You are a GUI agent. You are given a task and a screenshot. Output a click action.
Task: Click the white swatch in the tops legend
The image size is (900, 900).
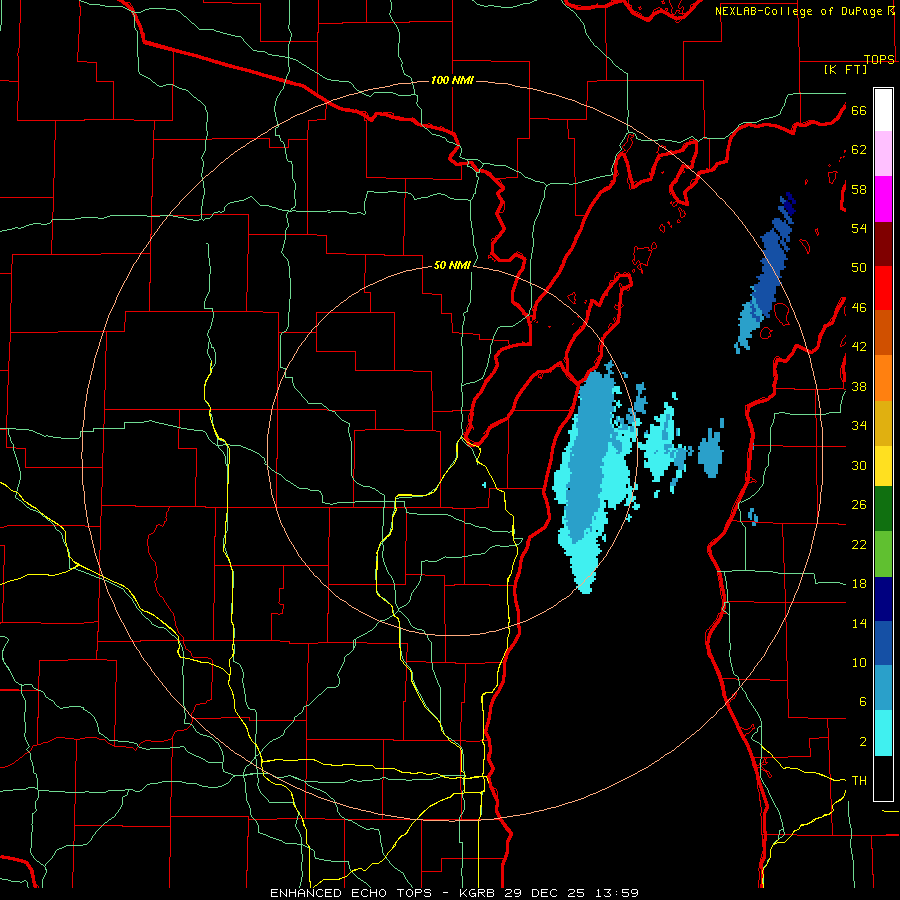[x=883, y=110]
